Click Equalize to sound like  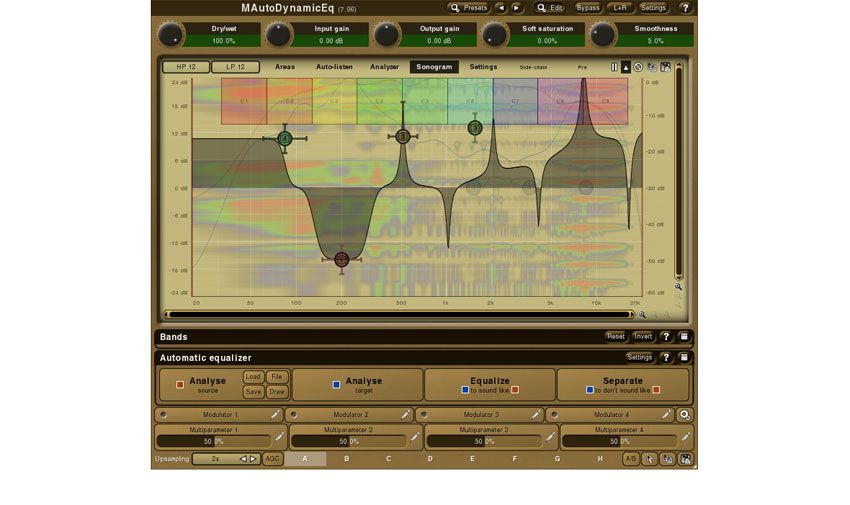(490, 385)
